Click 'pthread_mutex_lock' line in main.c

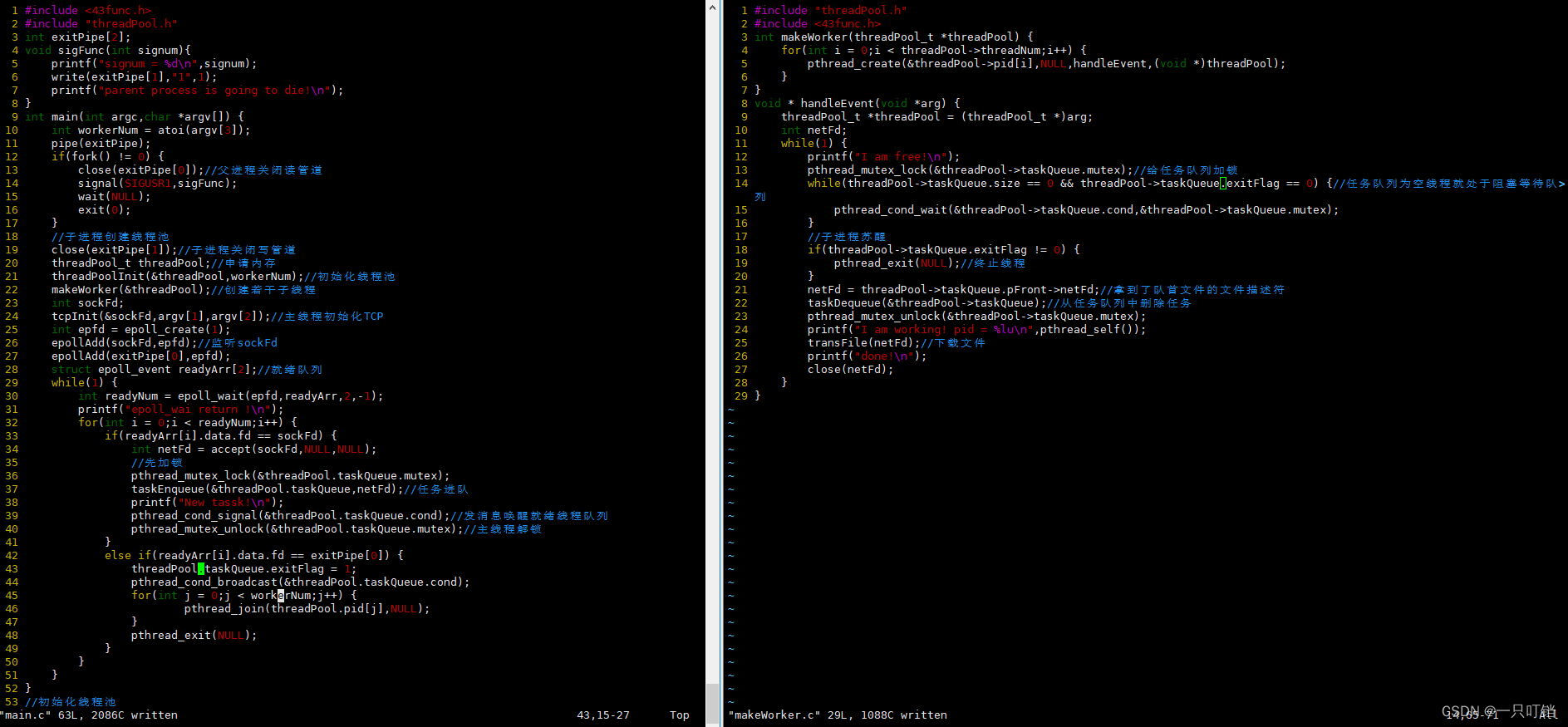click(x=291, y=475)
